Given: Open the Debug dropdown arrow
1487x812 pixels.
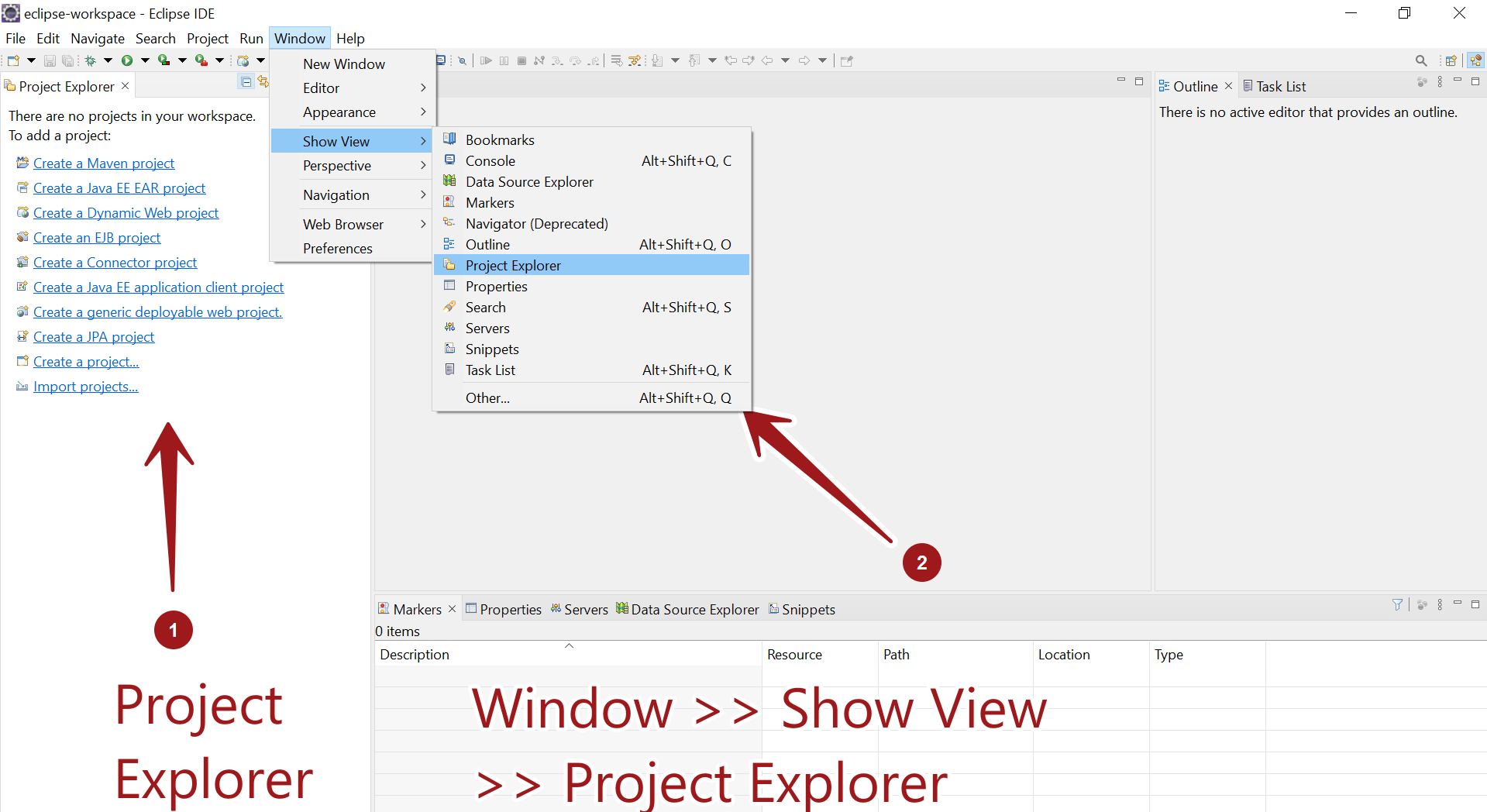Looking at the screenshot, I should (108, 60).
